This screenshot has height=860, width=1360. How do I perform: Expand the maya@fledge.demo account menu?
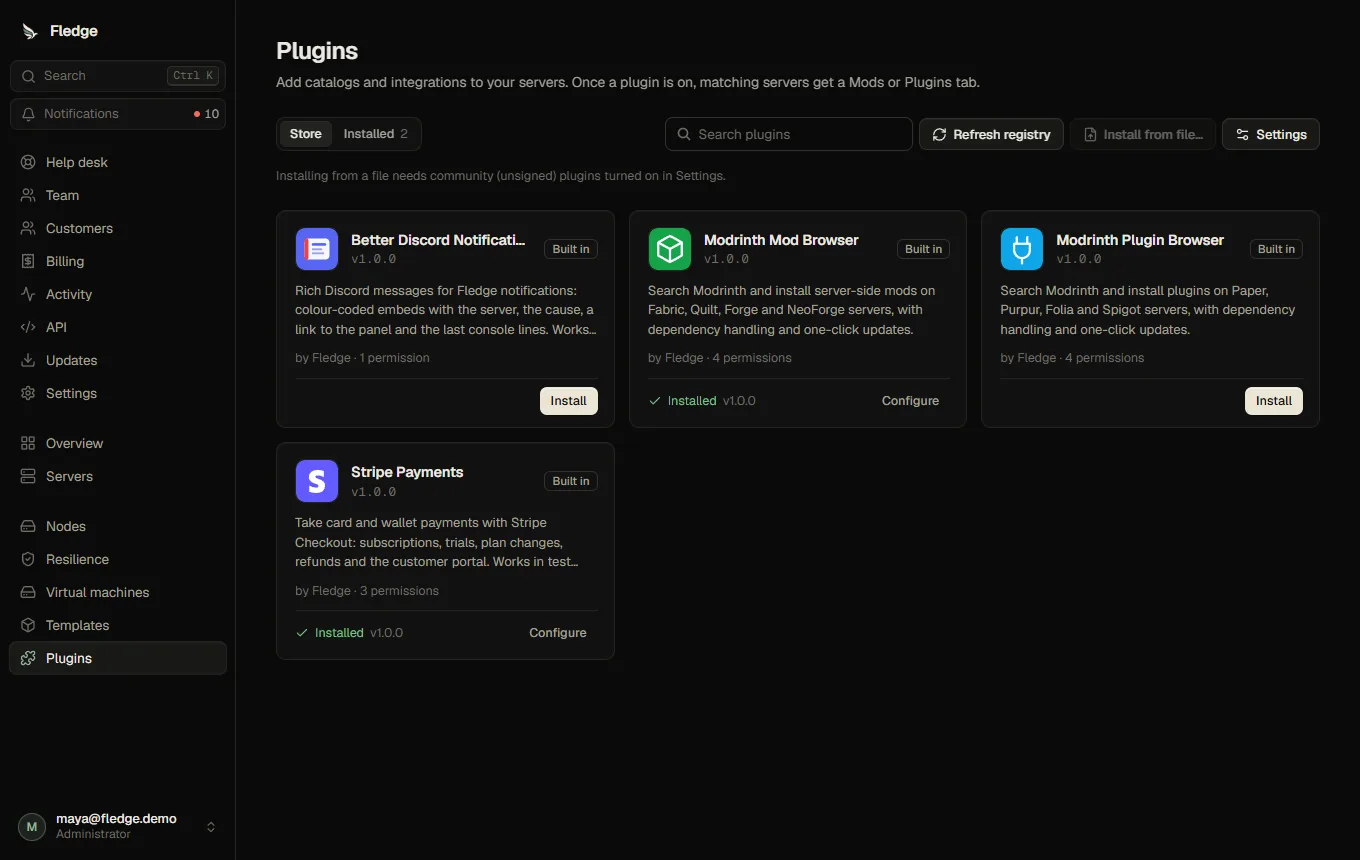(118, 826)
